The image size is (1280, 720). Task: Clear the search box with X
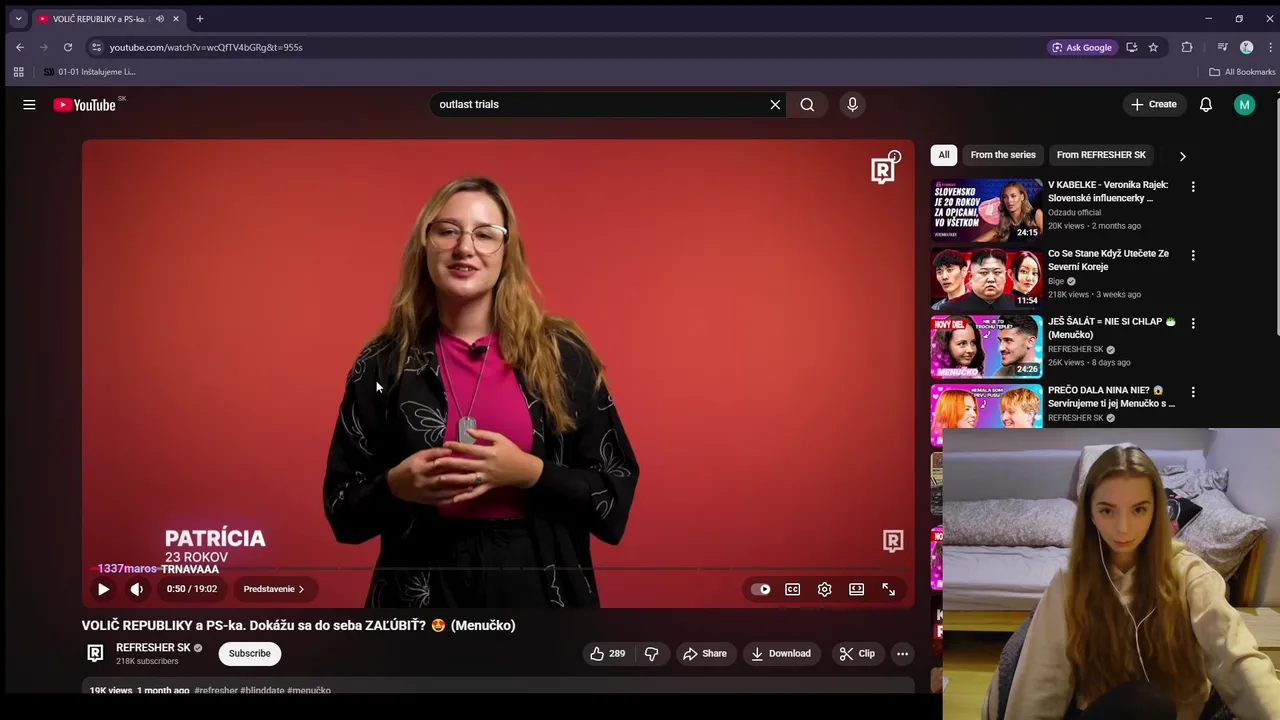775,104
